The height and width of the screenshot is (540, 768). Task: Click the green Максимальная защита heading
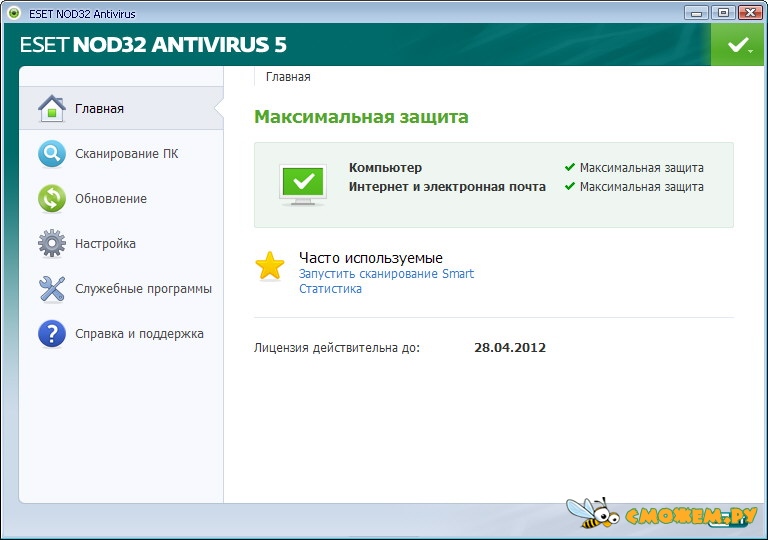coord(361,117)
